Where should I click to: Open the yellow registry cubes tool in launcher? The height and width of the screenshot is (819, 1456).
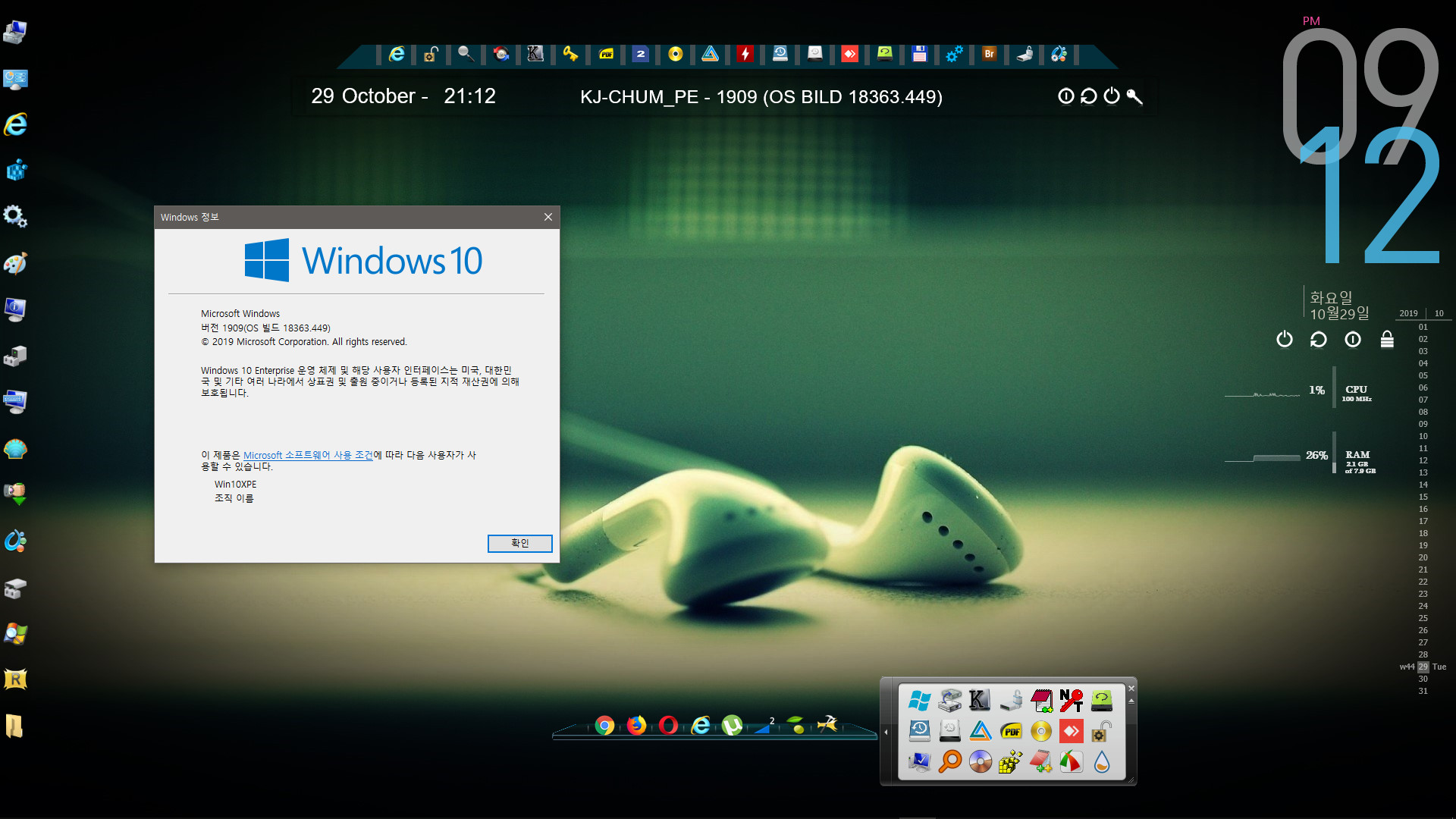point(1010,761)
